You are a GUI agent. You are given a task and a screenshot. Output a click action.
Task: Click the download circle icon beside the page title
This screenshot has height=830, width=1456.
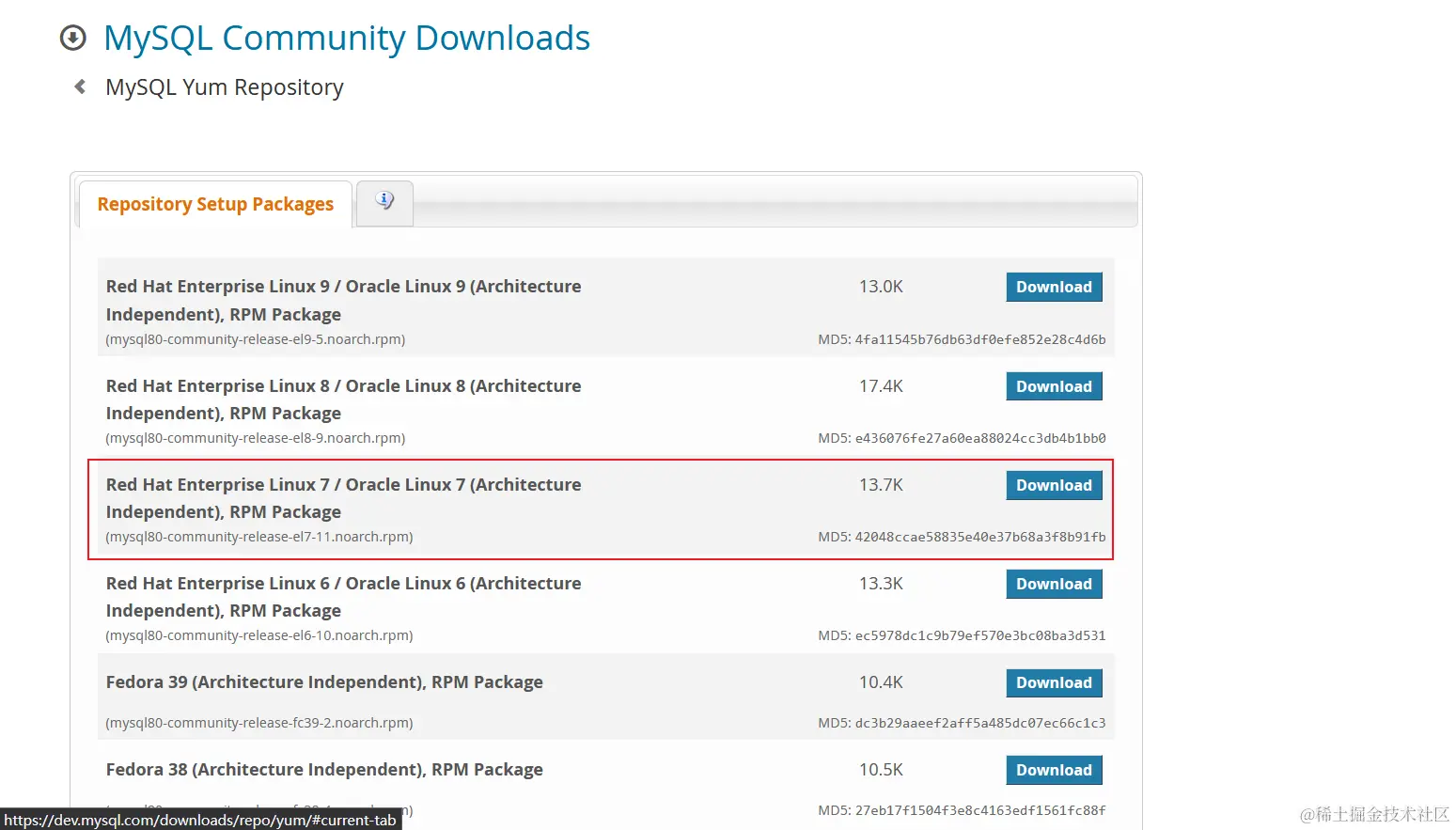point(72,38)
